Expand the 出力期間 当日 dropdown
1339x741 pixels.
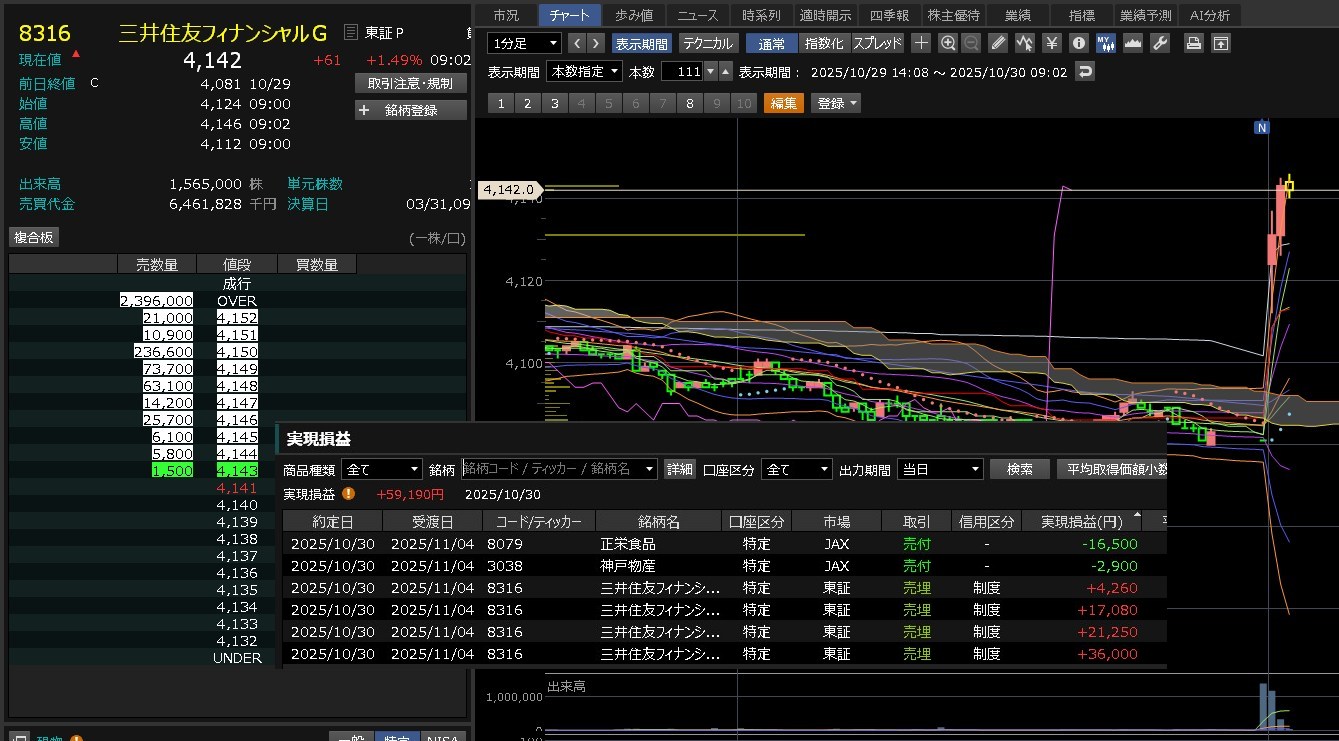(x=939, y=469)
